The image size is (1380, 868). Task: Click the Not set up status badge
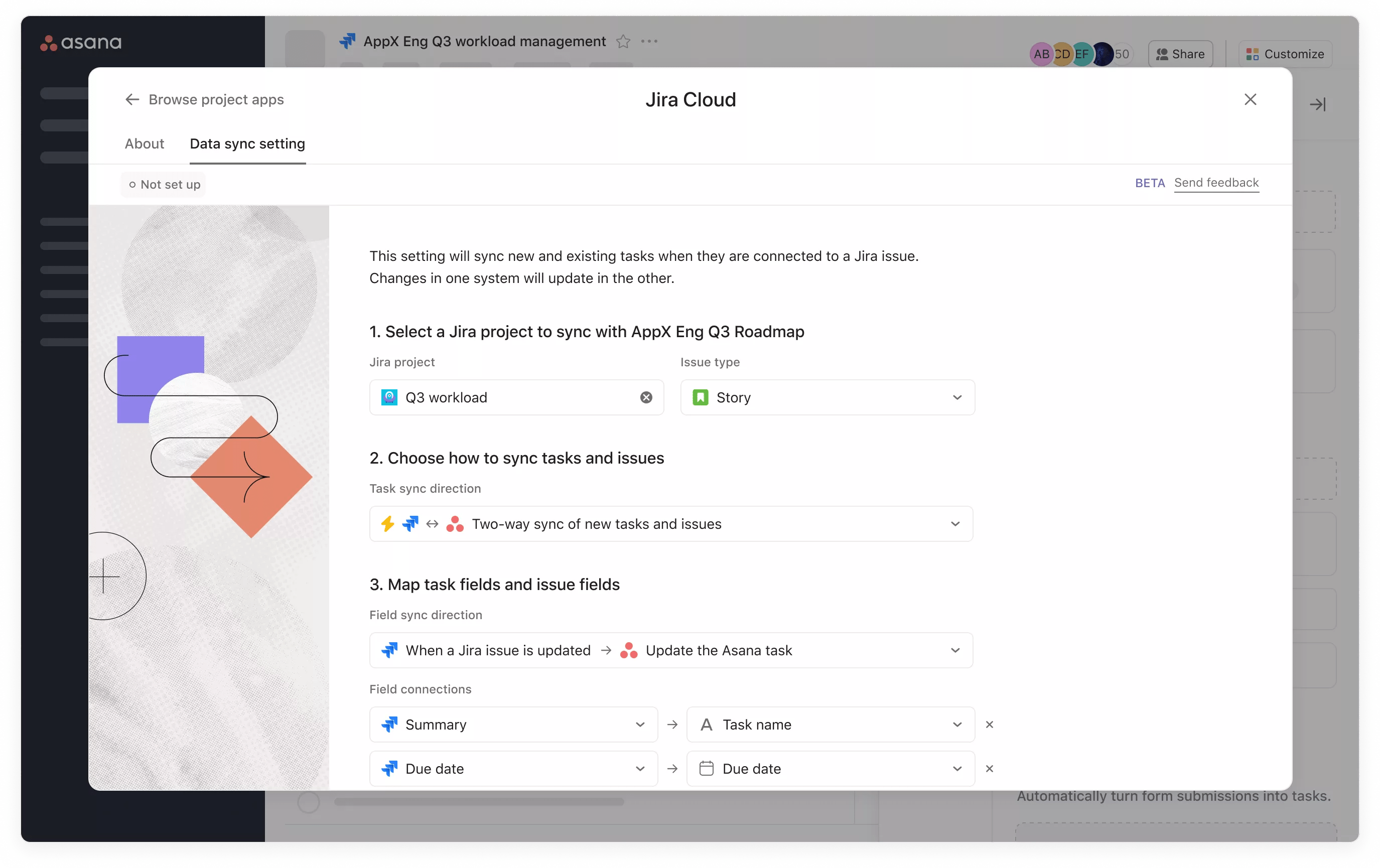pos(163,185)
